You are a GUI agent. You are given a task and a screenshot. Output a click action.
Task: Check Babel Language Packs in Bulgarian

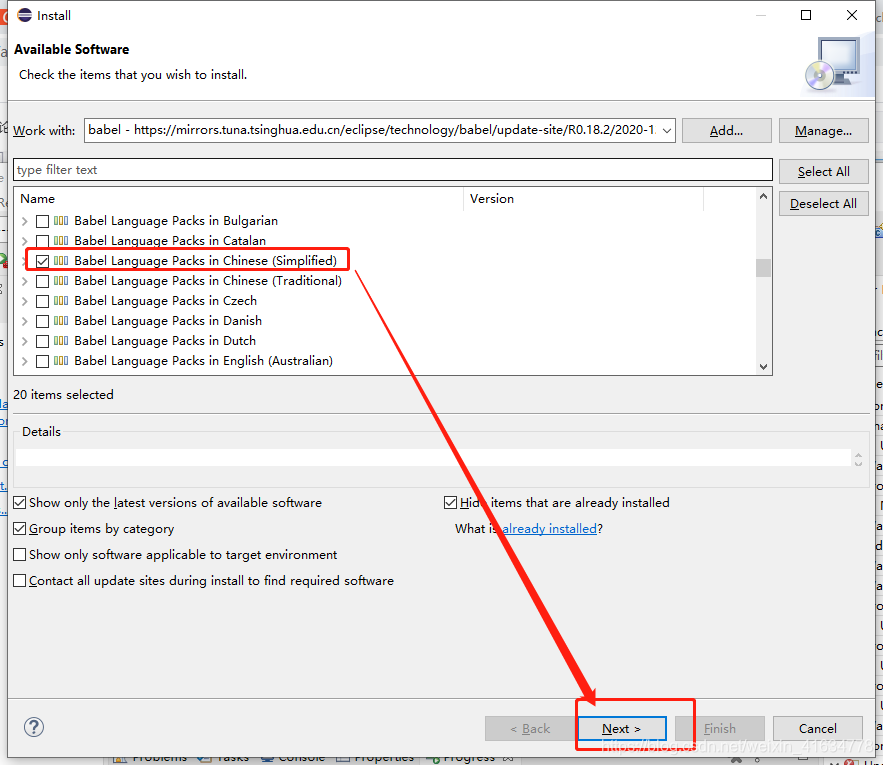pos(42,221)
